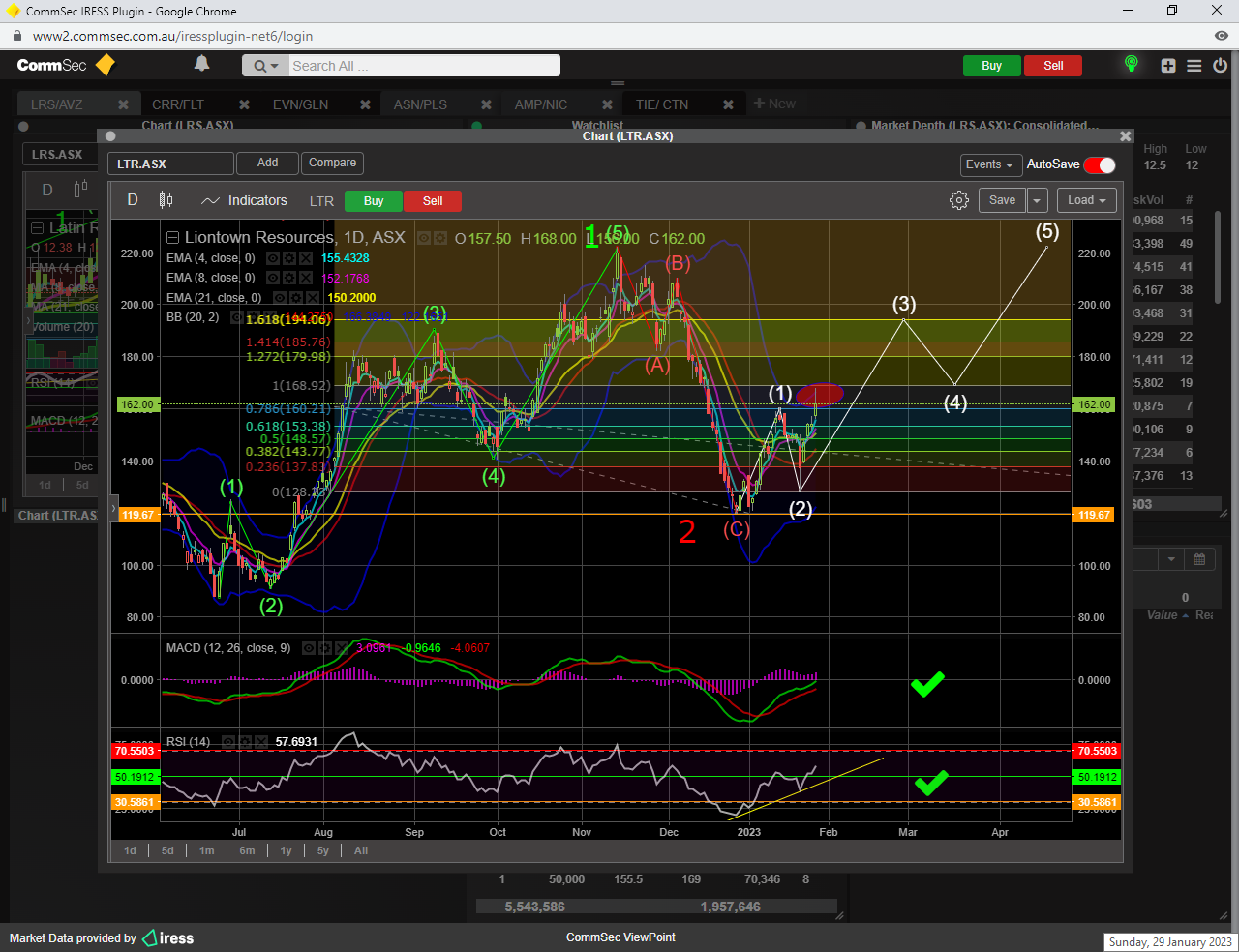Click the notifications bell icon

click(201, 64)
